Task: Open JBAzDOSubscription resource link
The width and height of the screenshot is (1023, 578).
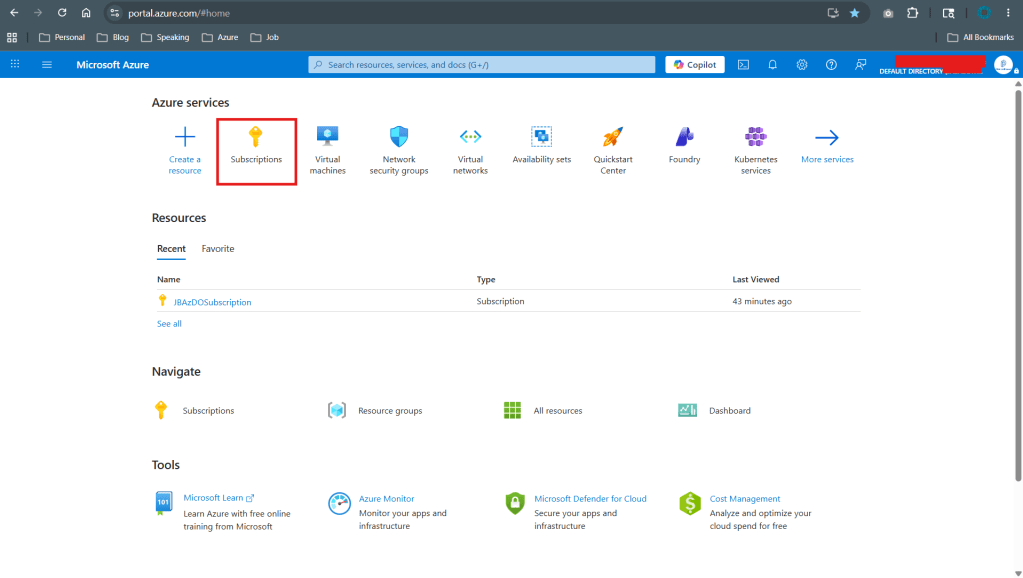Action: coord(212,302)
